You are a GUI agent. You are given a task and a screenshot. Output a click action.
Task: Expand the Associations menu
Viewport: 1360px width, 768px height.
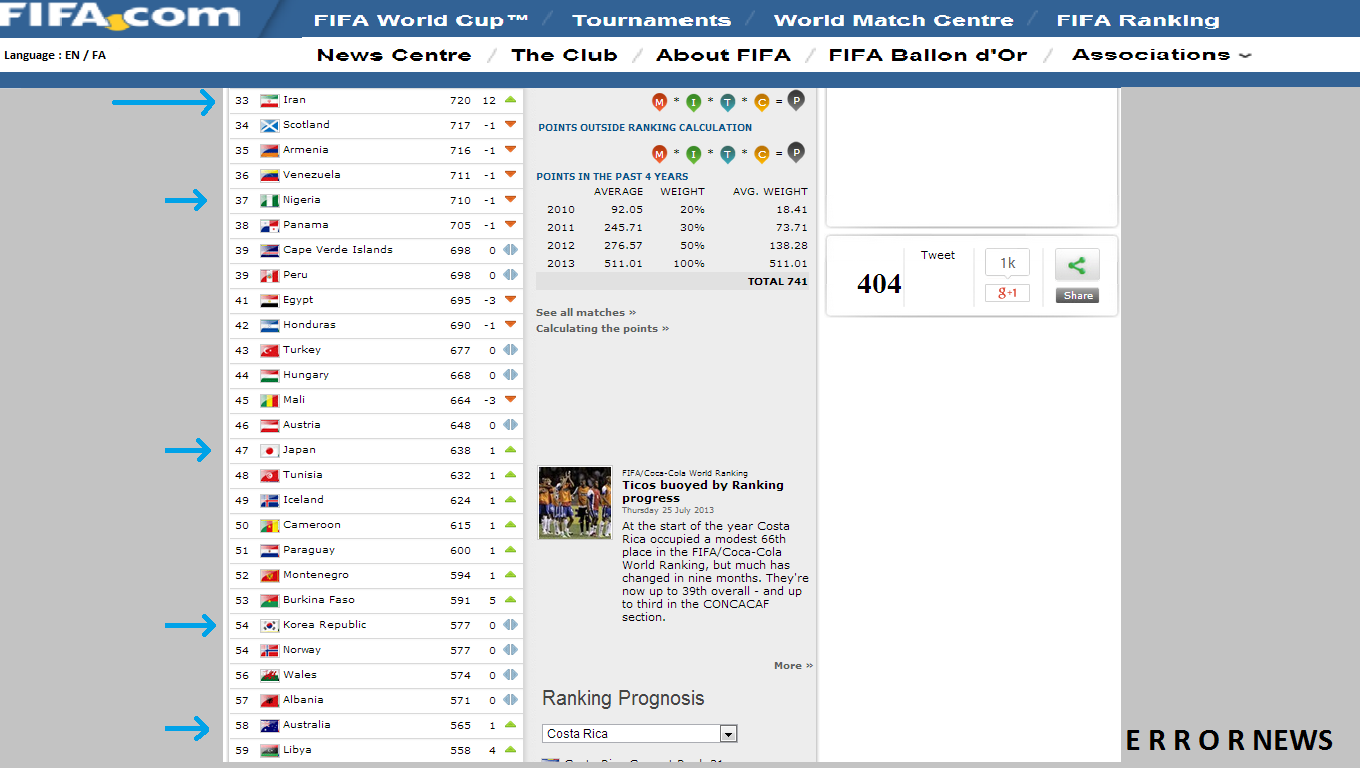pyautogui.click(x=1161, y=55)
